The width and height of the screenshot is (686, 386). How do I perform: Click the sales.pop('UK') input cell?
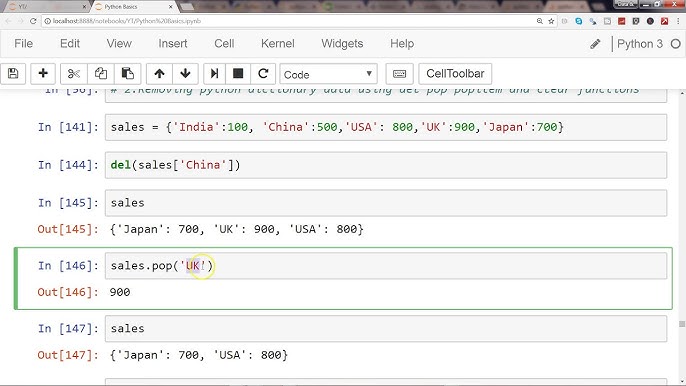click(x=386, y=266)
